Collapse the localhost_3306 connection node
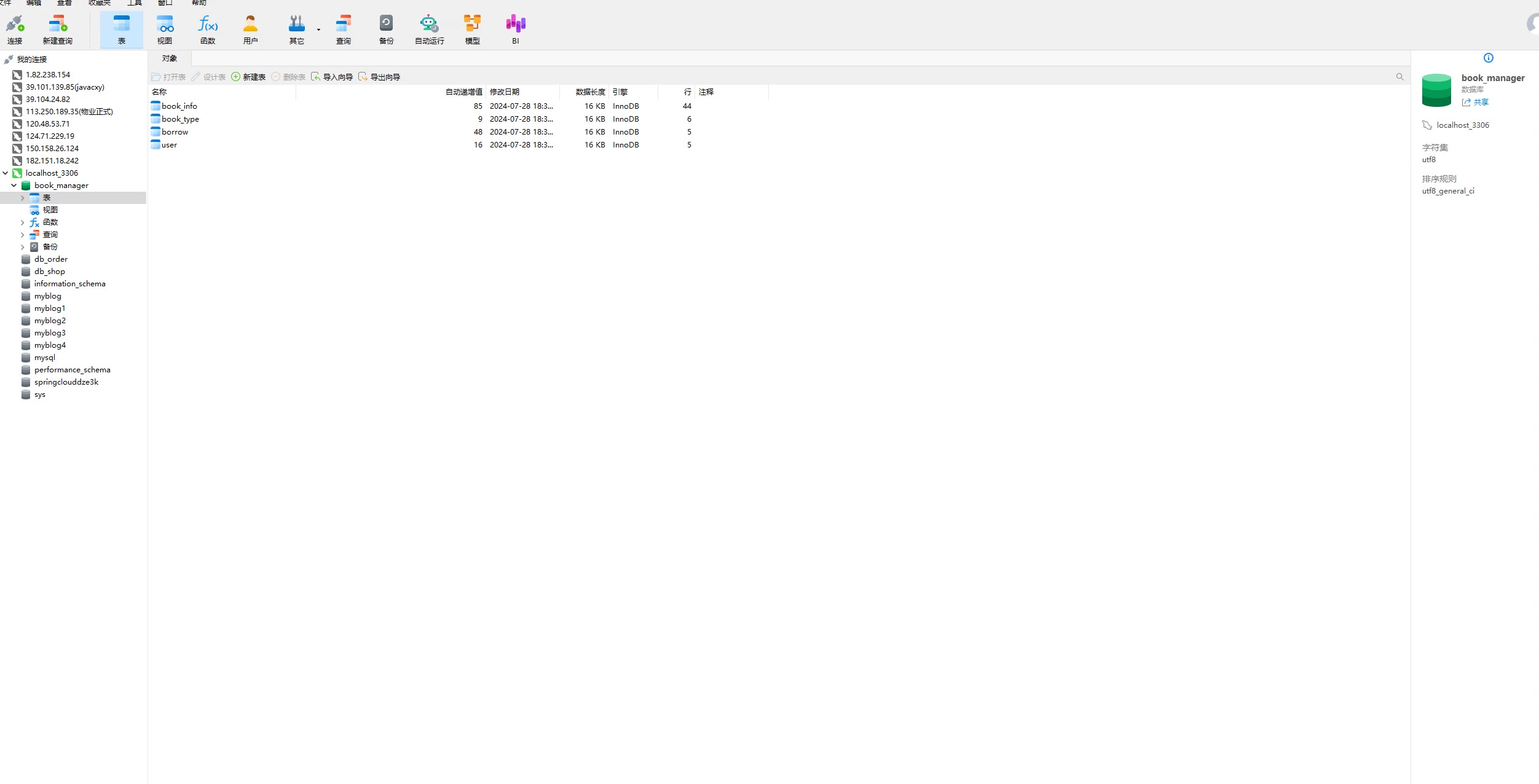1539x784 pixels. tap(6, 173)
